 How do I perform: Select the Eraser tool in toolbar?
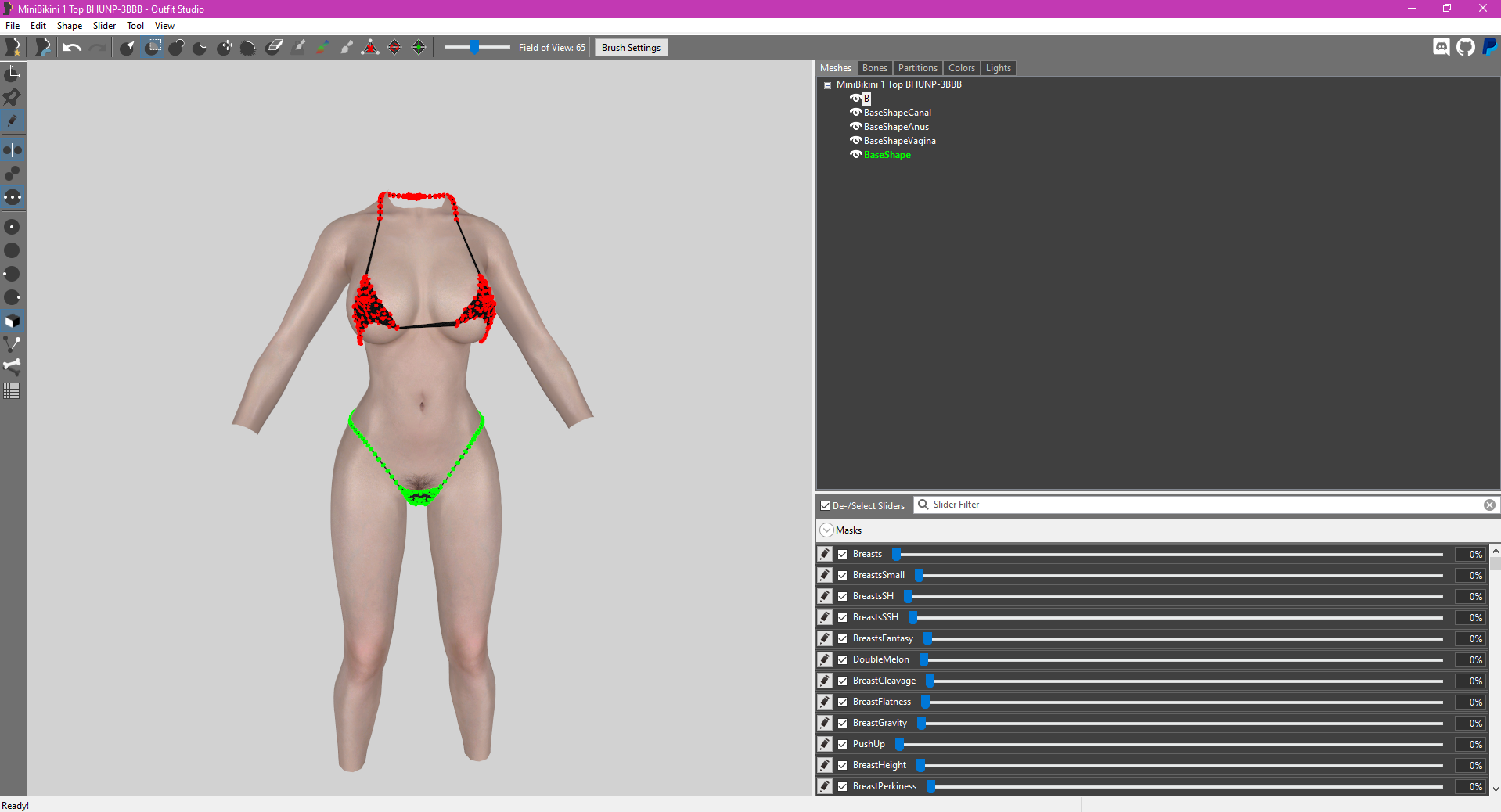point(274,48)
